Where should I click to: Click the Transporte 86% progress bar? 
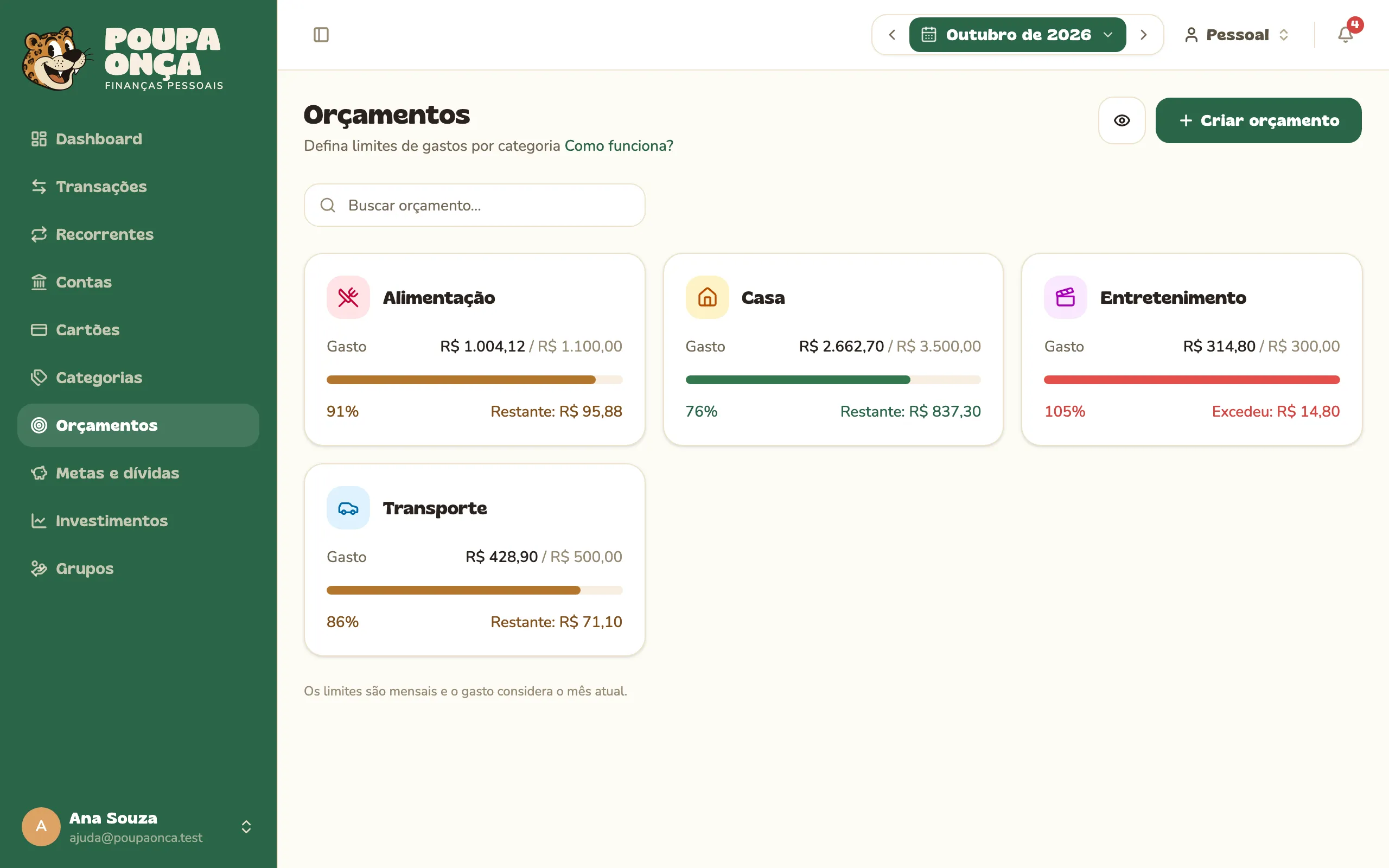coord(474,590)
